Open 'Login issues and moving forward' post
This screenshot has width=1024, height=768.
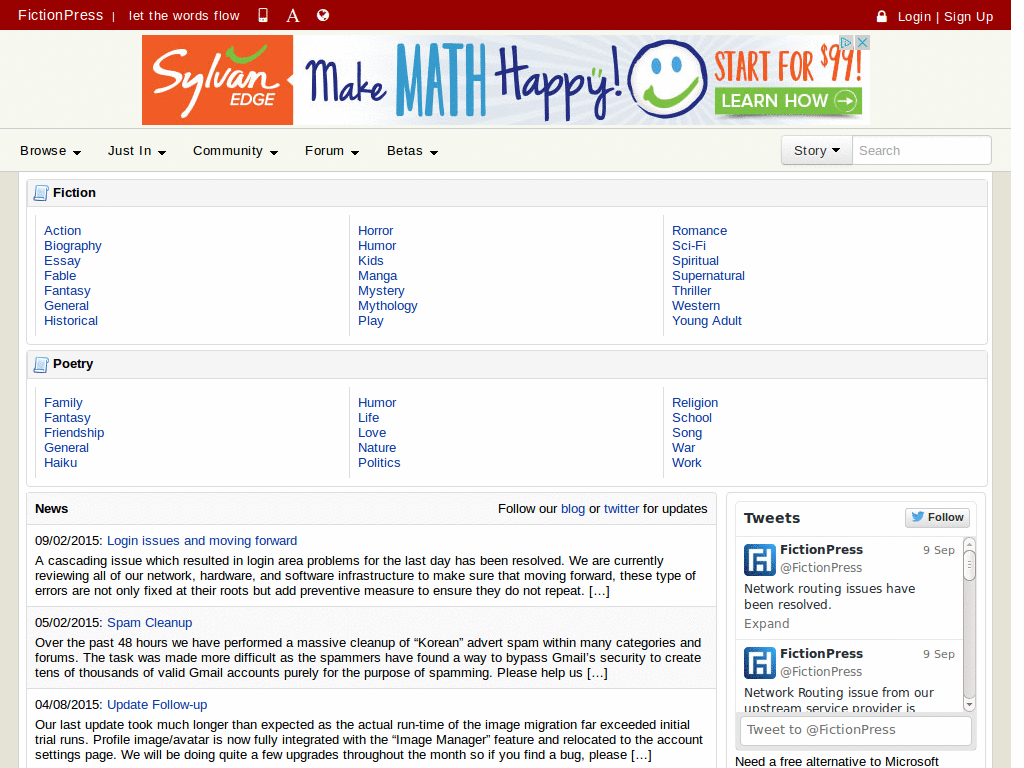(202, 541)
